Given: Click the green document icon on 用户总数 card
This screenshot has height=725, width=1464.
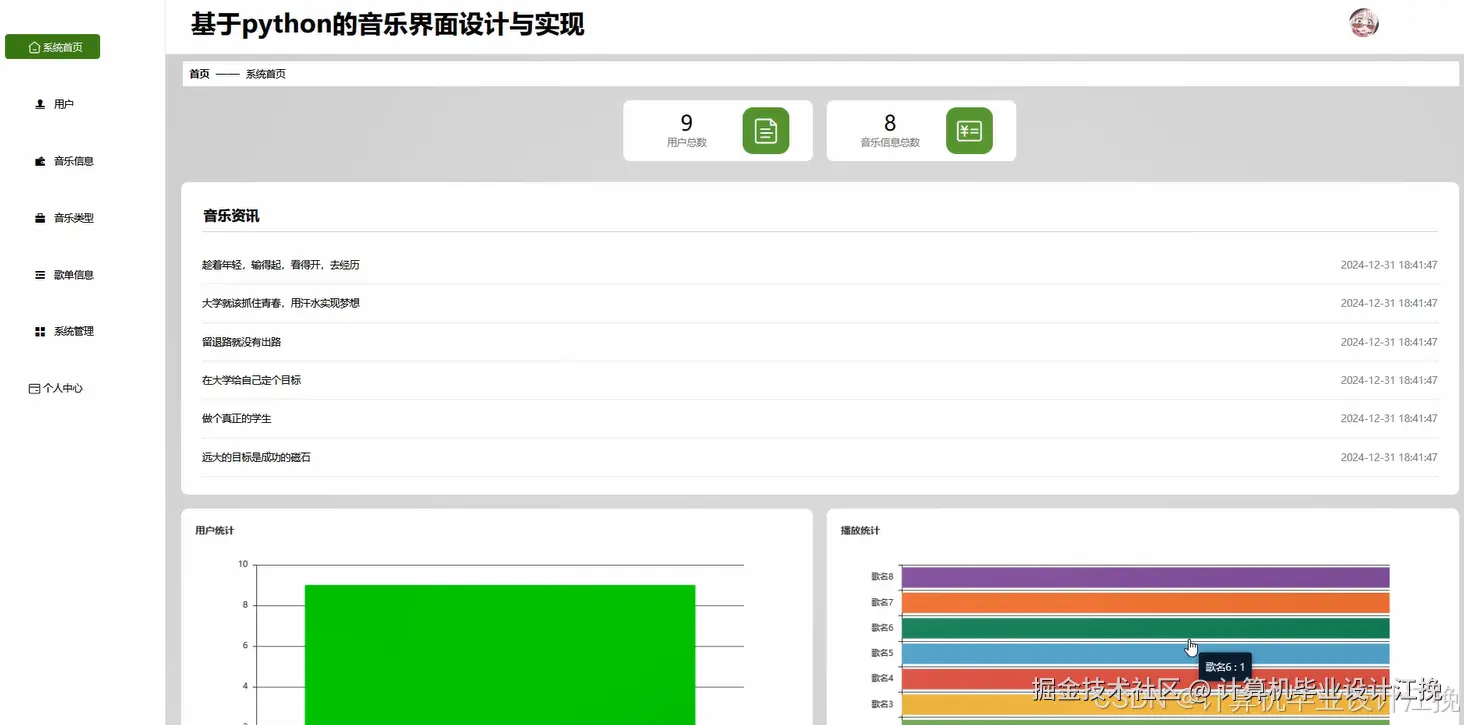Looking at the screenshot, I should [767, 130].
